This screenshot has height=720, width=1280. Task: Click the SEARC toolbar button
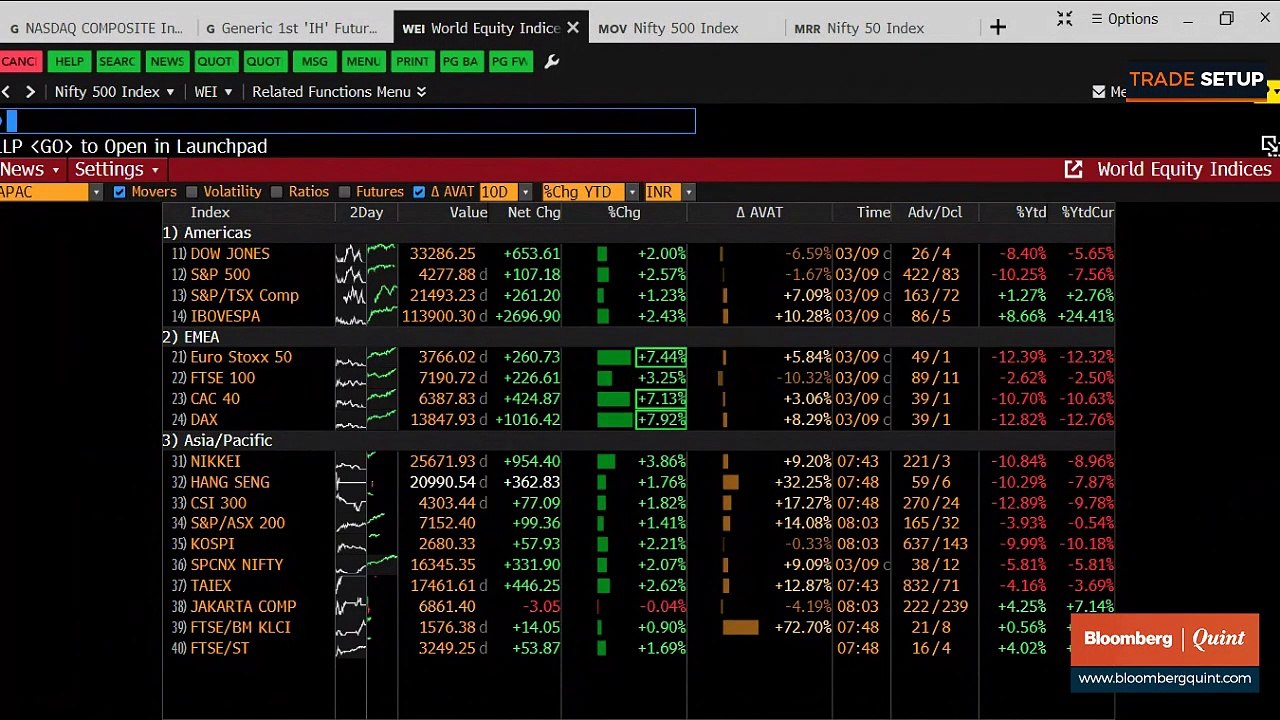click(x=117, y=62)
